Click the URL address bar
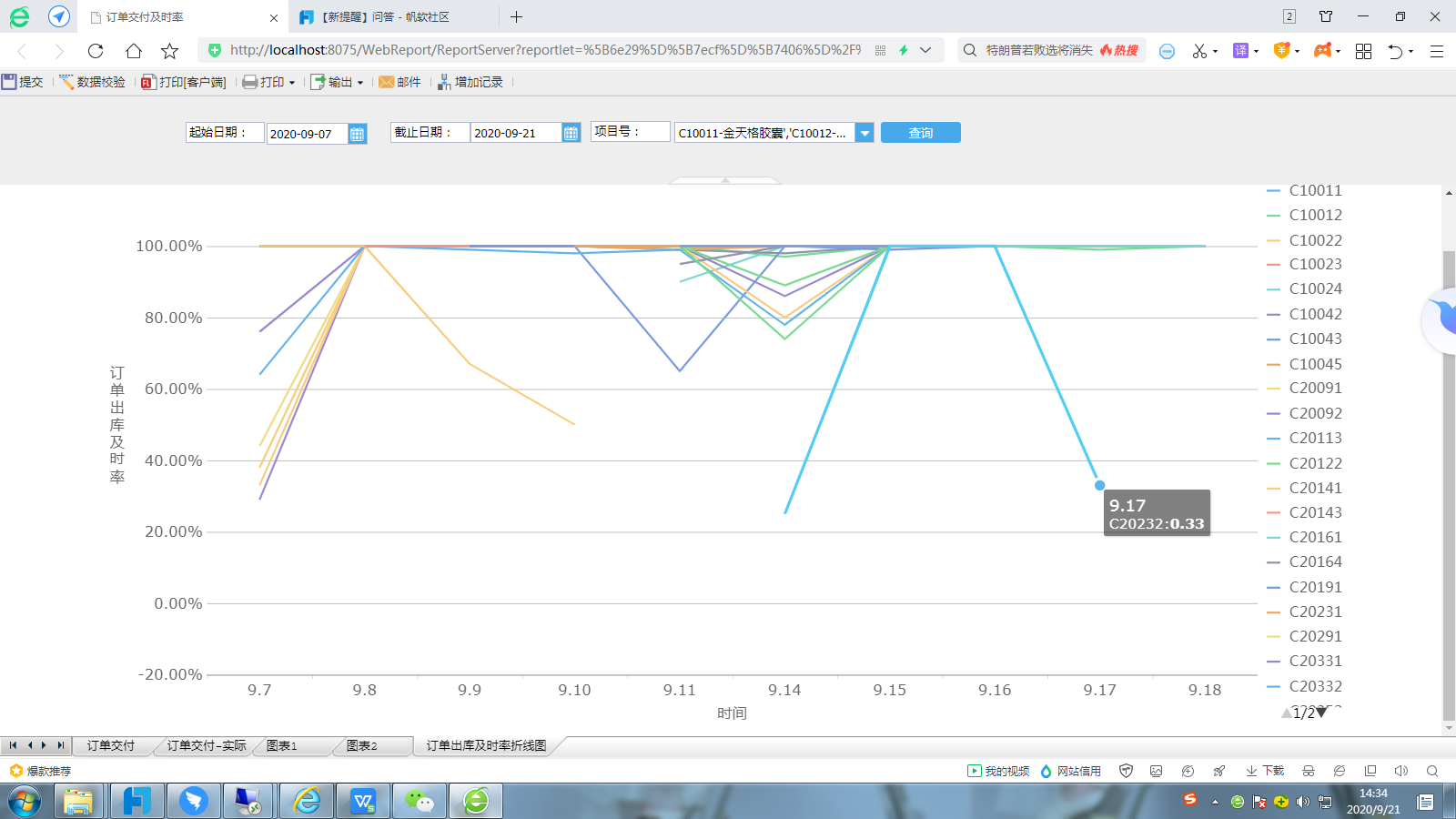This screenshot has height=819, width=1456. point(544,50)
